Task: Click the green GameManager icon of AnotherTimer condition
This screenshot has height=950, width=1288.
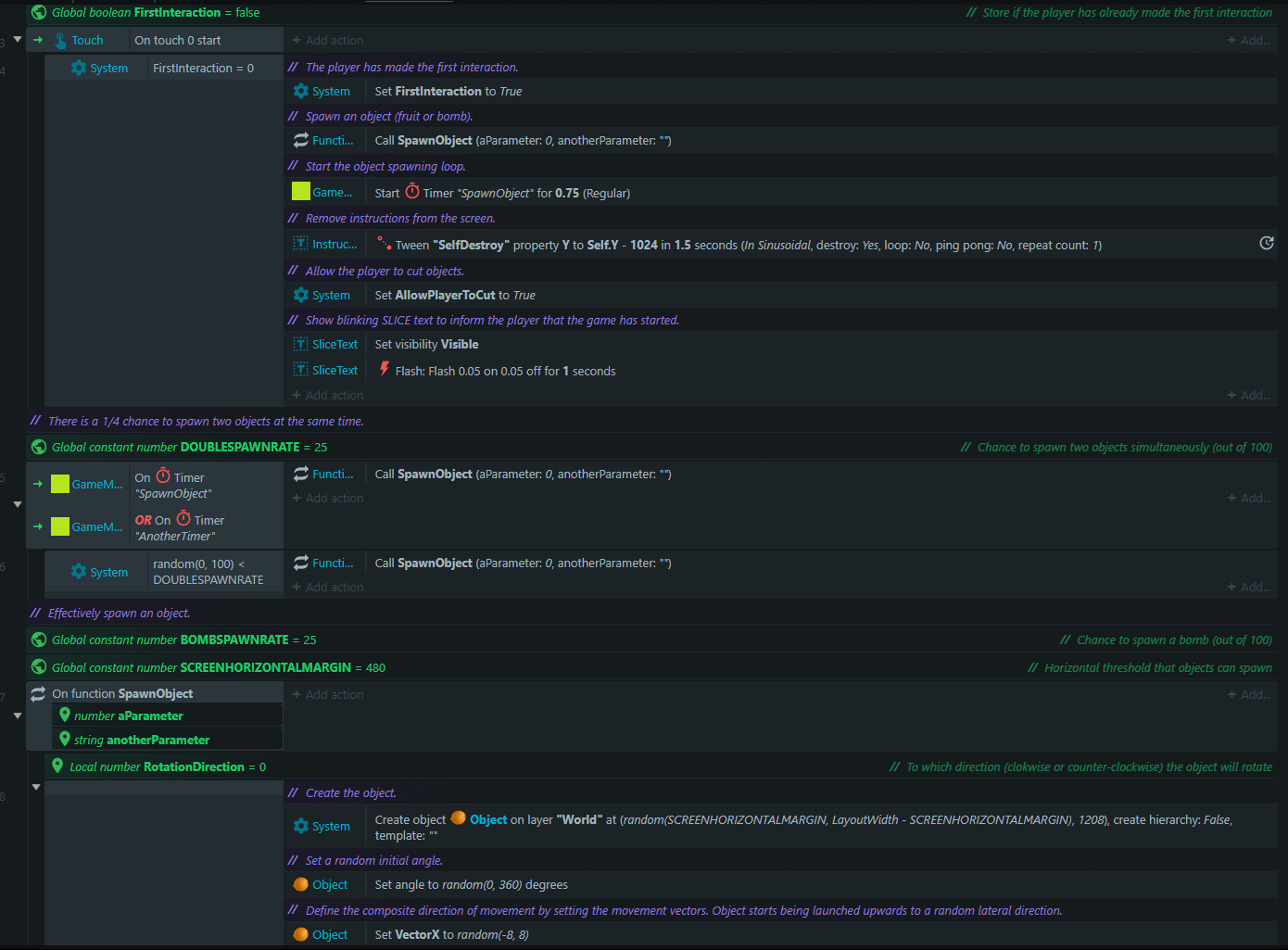Action: 60,526
